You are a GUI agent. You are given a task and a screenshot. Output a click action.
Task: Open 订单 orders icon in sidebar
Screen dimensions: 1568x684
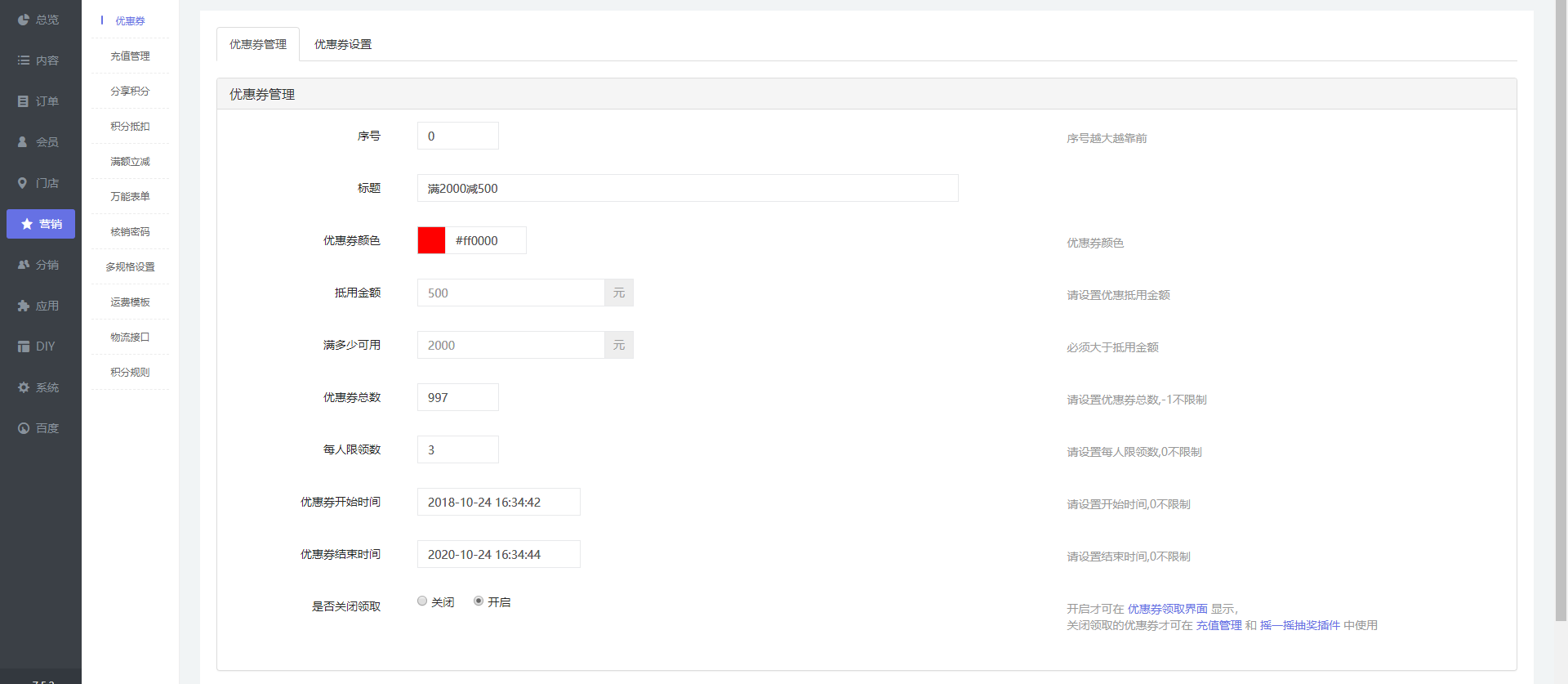click(24, 101)
